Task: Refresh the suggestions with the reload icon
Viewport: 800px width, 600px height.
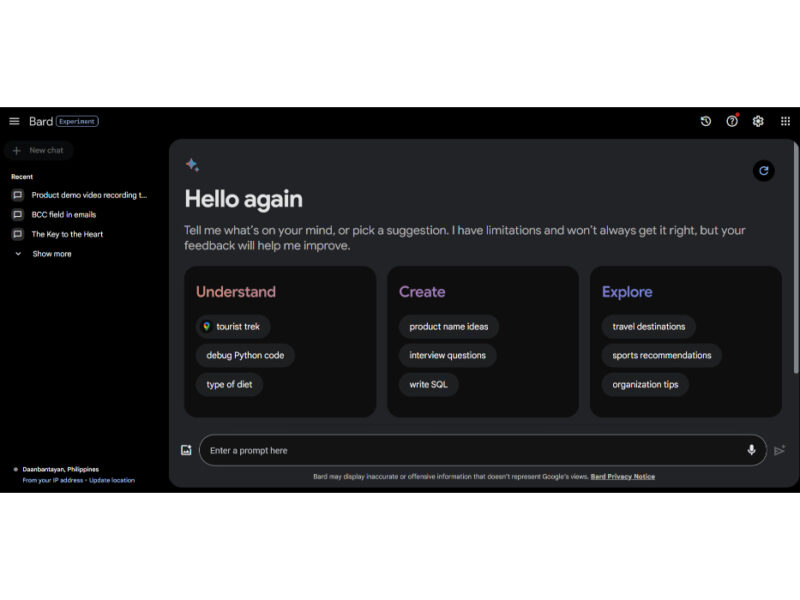Action: (x=763, y=171)
